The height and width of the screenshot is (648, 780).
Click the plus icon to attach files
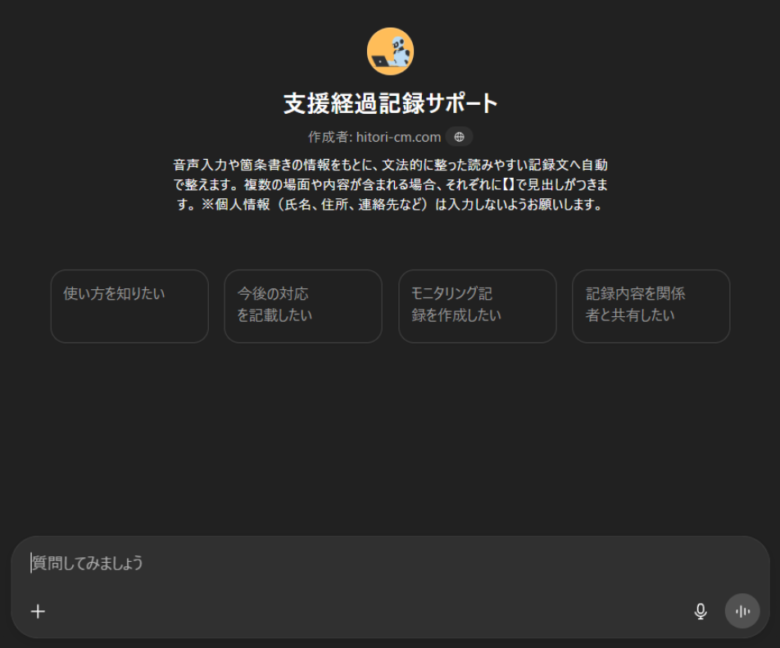click(38, 611)
